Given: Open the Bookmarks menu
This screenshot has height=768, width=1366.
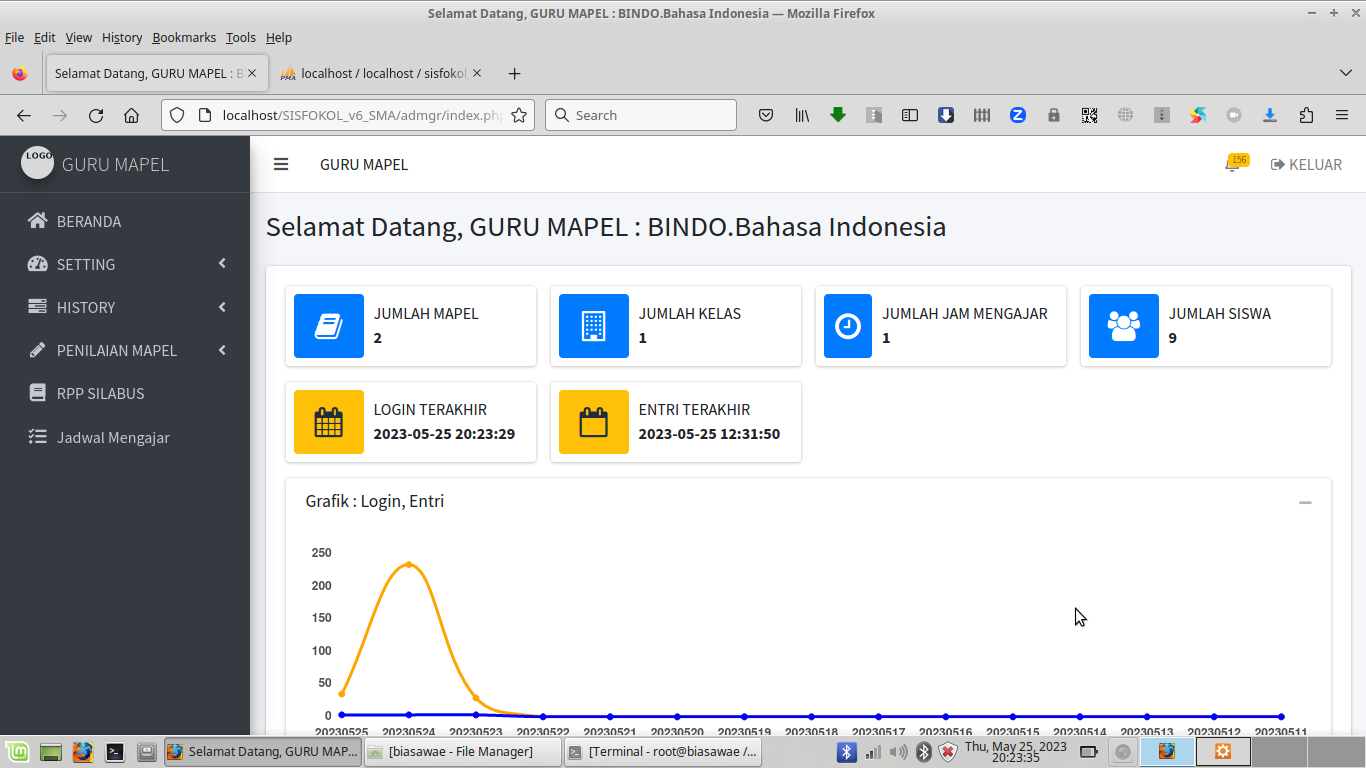Looking at the screenshot, I should [x=184, y=37].
